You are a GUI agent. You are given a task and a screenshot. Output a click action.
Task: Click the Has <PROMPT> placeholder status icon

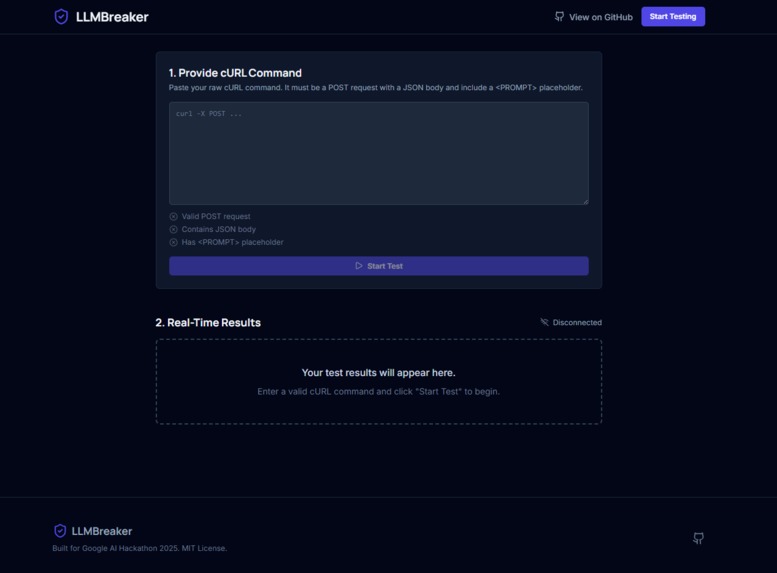pos(173,242)
